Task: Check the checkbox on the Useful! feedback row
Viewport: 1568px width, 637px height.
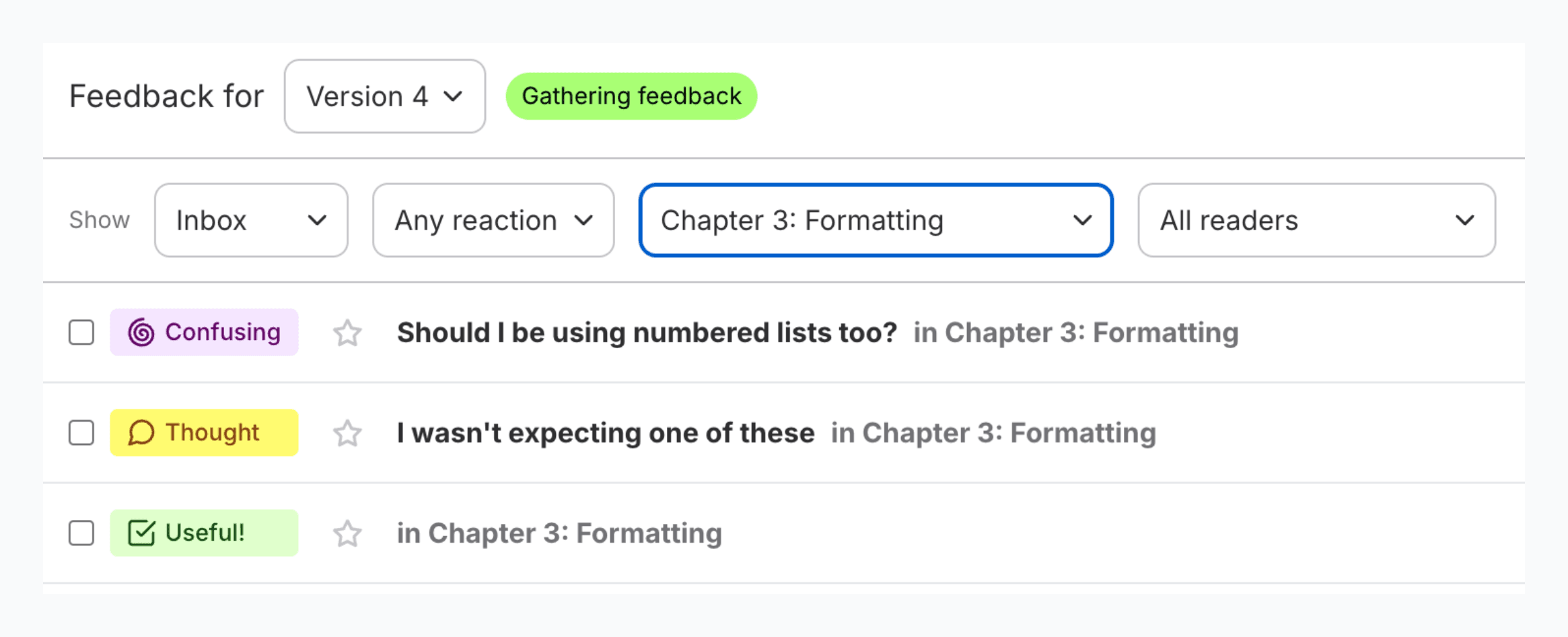Action: [81, 533]
